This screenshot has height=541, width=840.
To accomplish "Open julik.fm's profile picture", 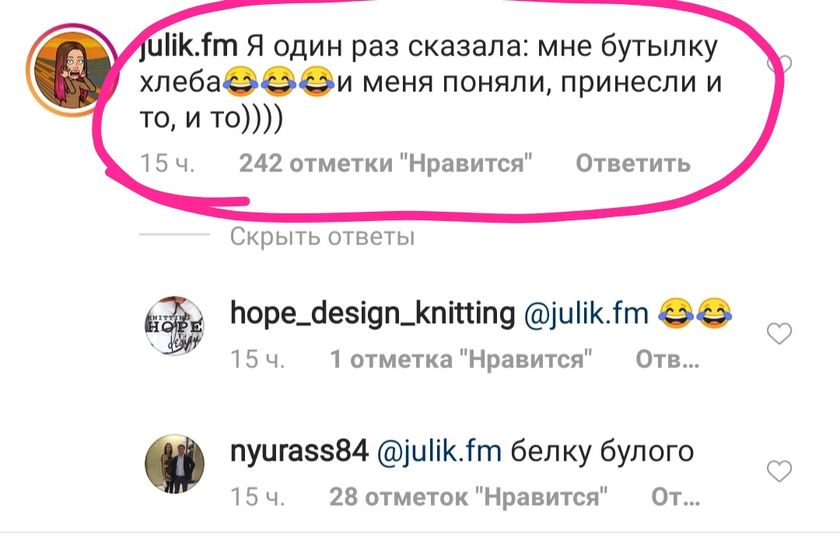I will 72,70.
